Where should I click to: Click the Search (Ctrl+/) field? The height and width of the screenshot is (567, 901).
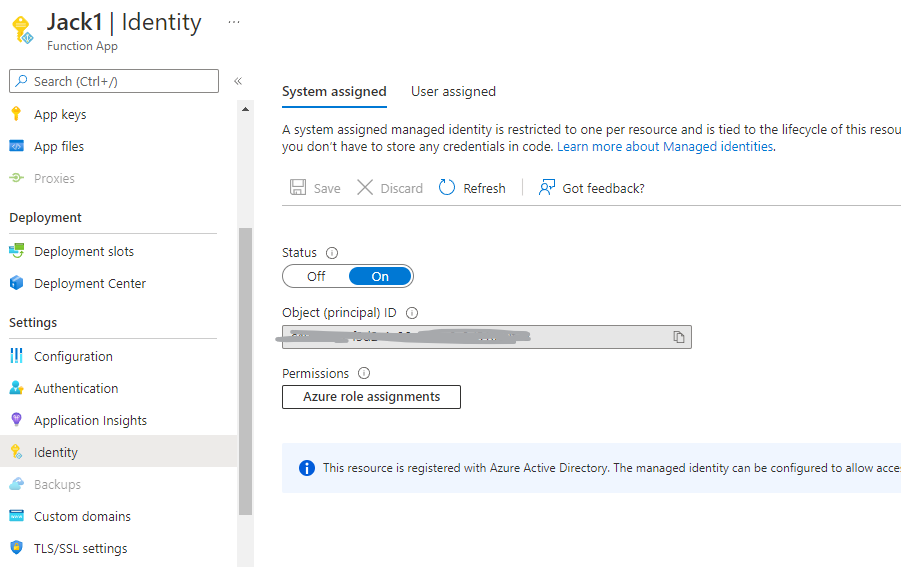(x=114, y=81)
